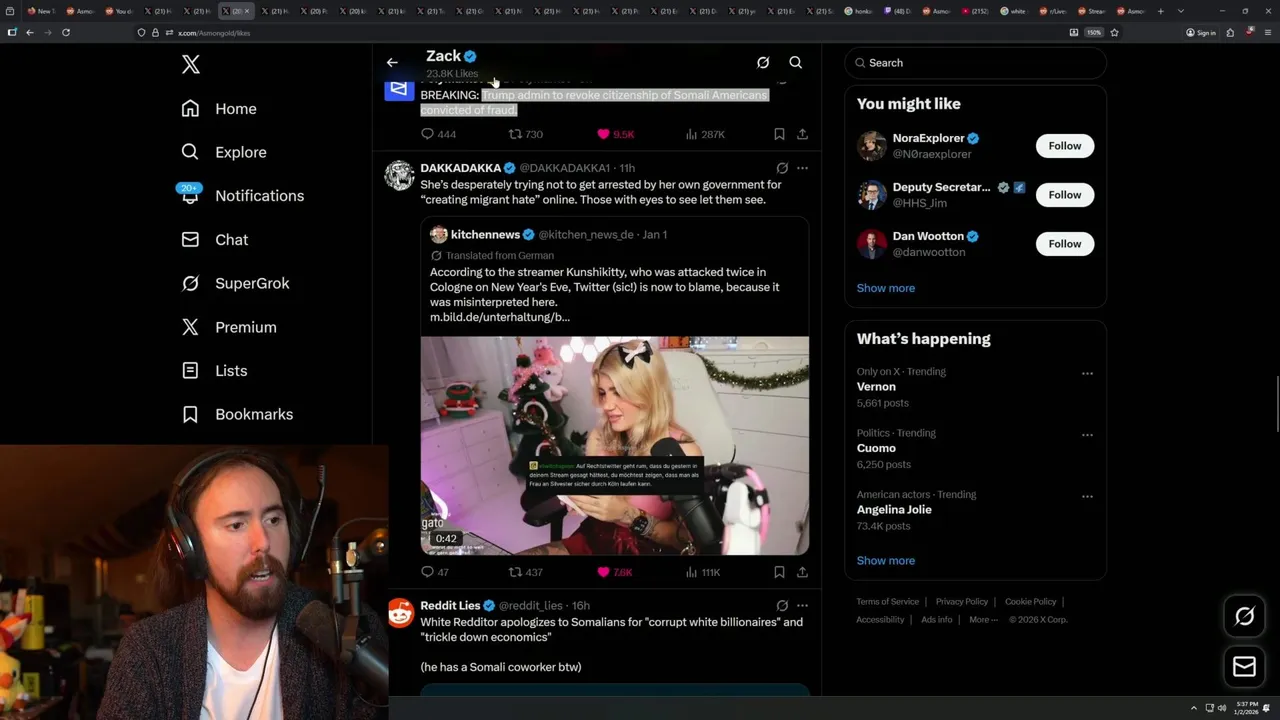
Task: Open the kitchennews quoted account name
Action: coord(485,235)
